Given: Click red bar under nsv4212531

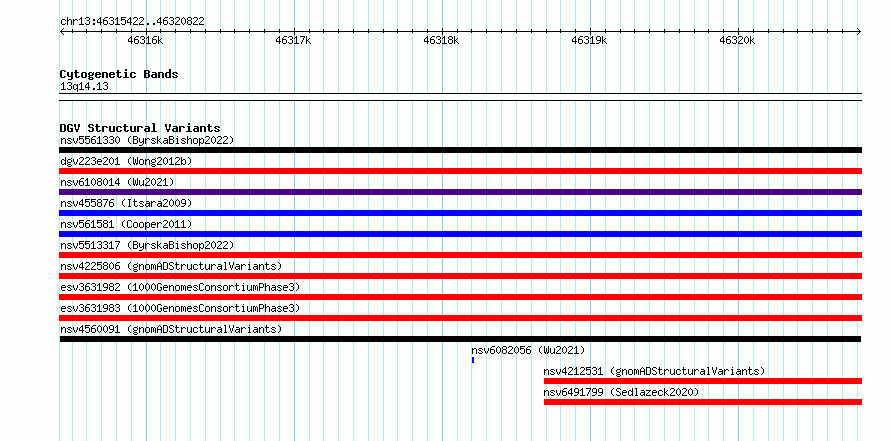Looking at the screenshot, I should coord(703,381).
